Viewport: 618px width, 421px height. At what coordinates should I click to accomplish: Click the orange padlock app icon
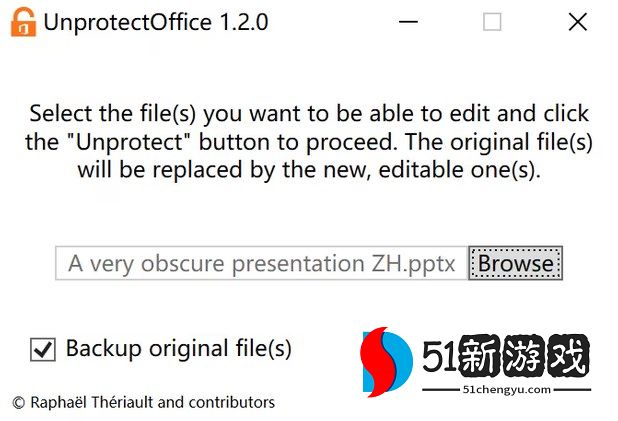[x=22, y=22]
